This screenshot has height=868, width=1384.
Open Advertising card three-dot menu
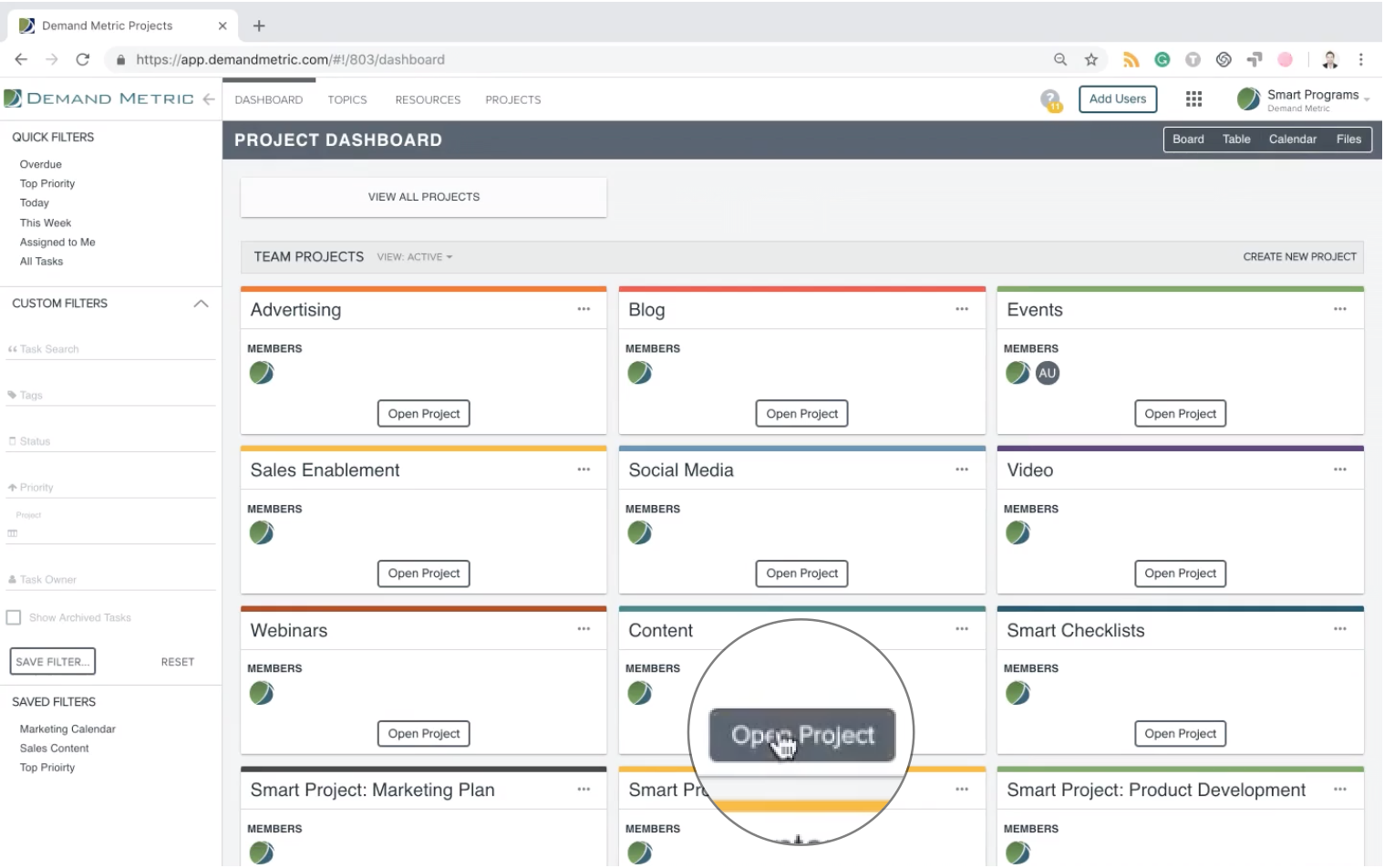(584, 309)
